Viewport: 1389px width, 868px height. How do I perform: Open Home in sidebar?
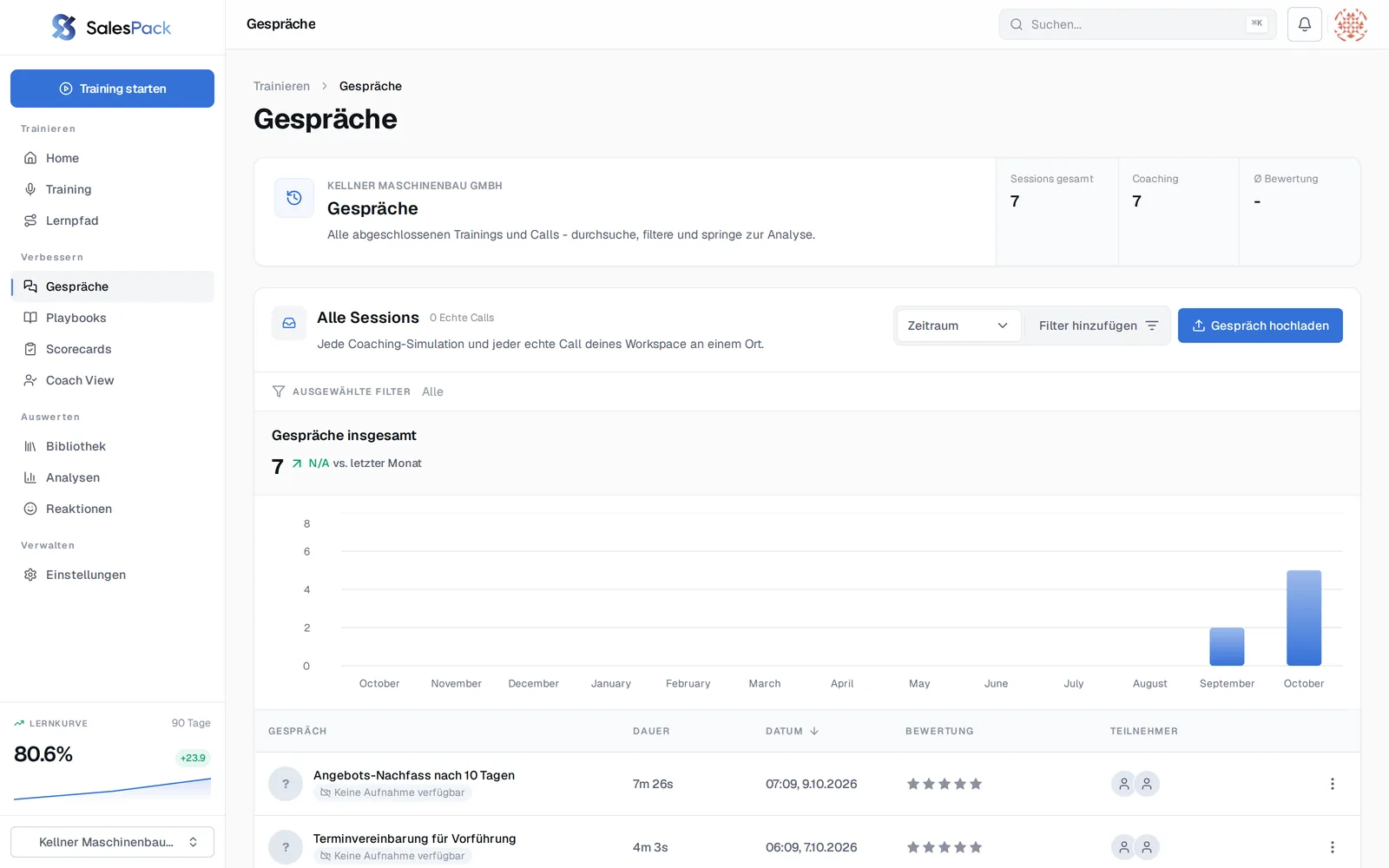112,158
